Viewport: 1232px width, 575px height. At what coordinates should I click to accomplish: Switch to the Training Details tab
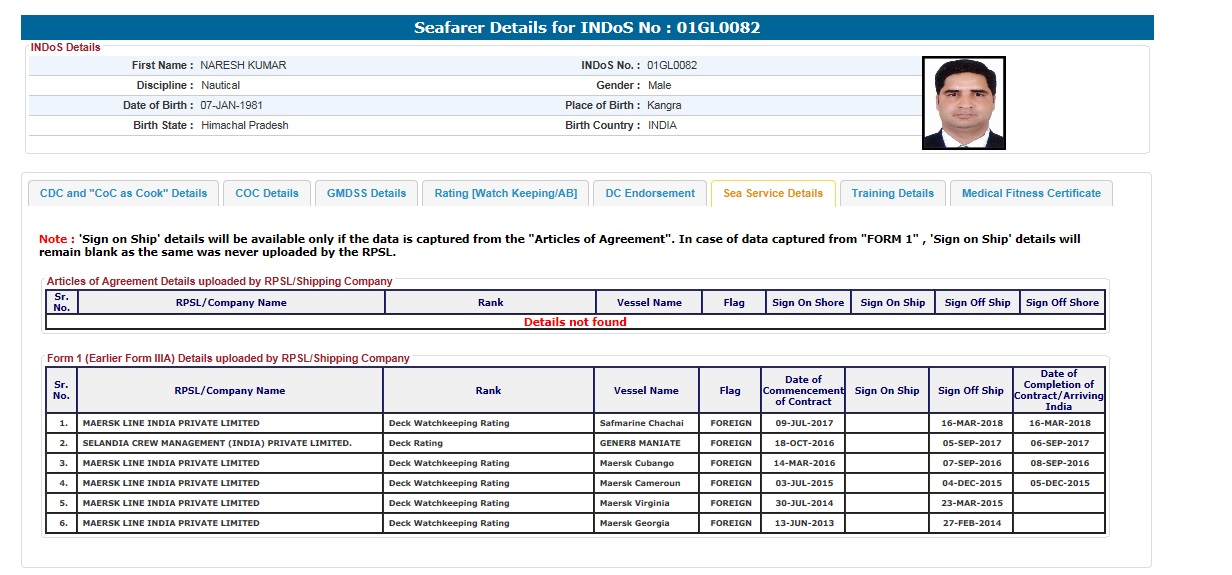point(892,194)
